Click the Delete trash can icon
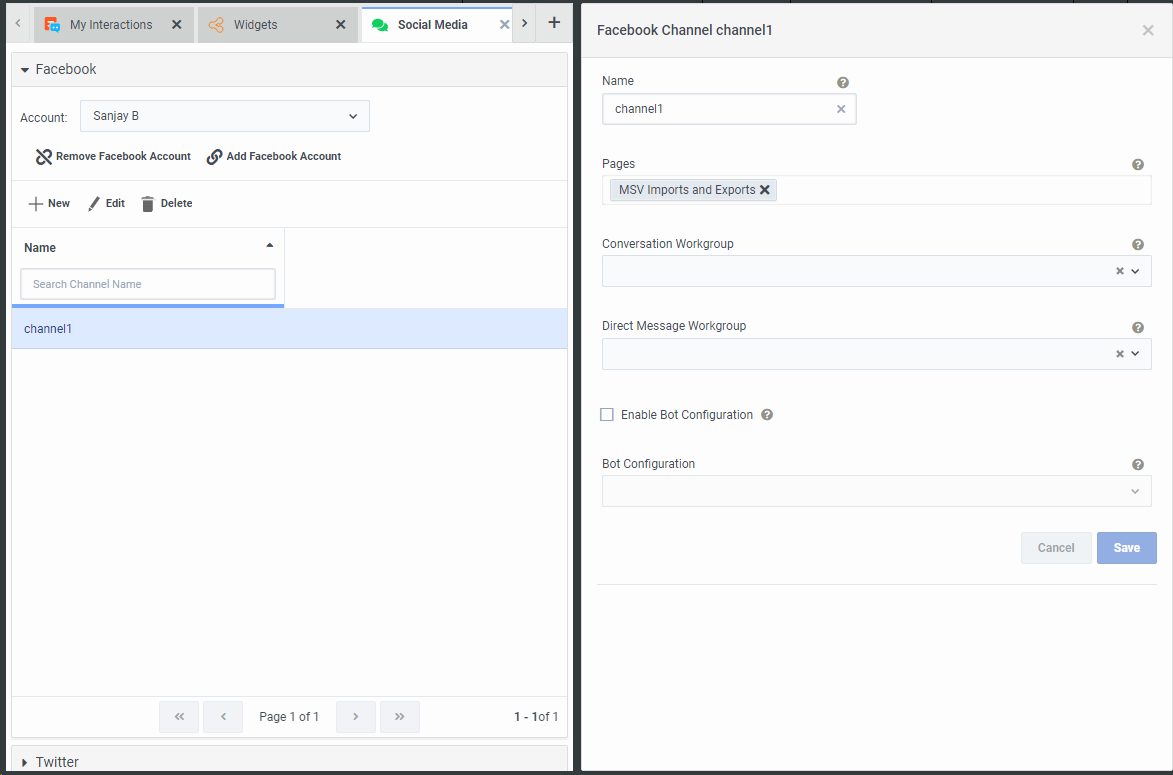 (148, 204)
